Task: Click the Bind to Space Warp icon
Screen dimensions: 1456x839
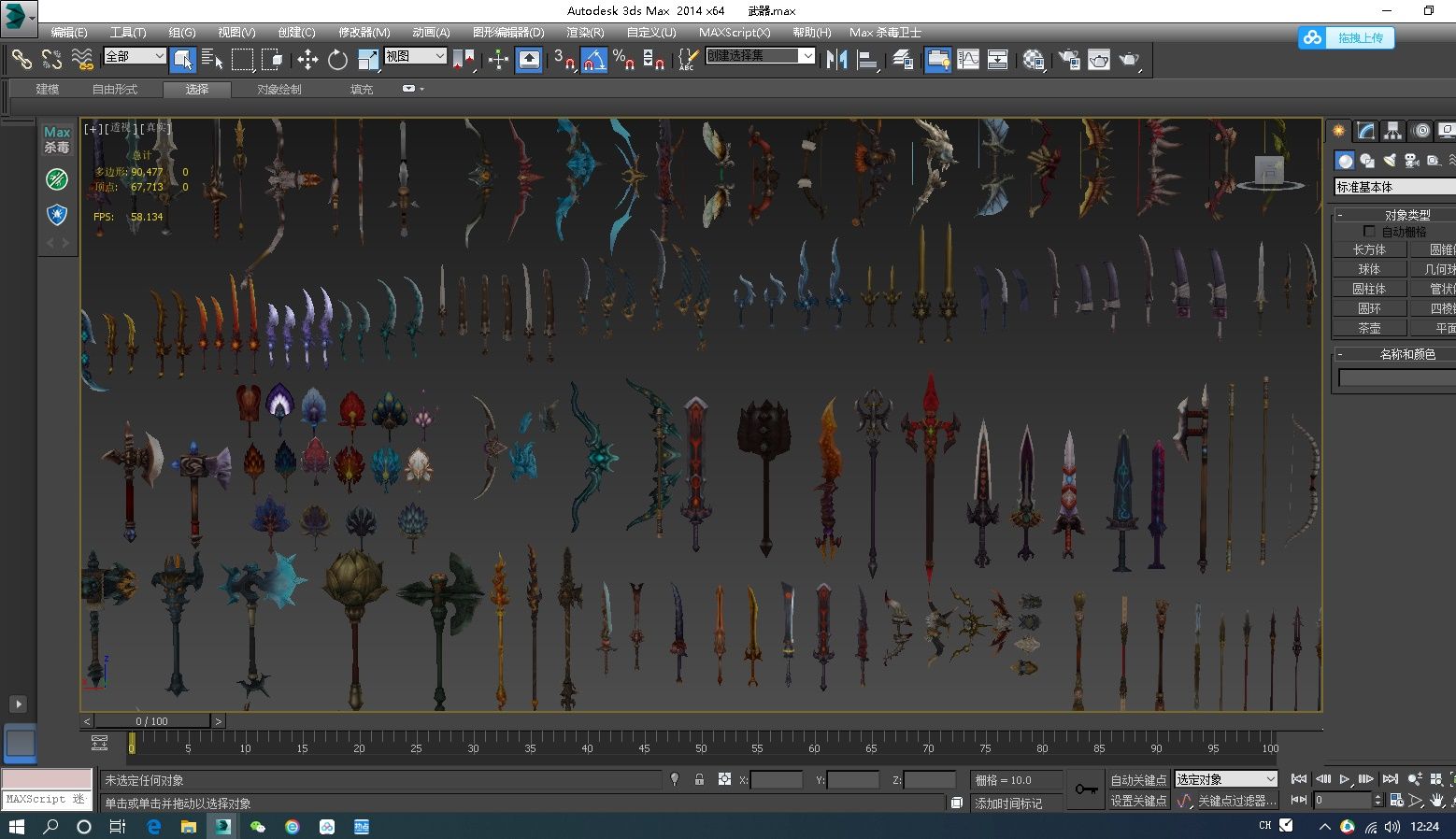Action: point(82,60)
